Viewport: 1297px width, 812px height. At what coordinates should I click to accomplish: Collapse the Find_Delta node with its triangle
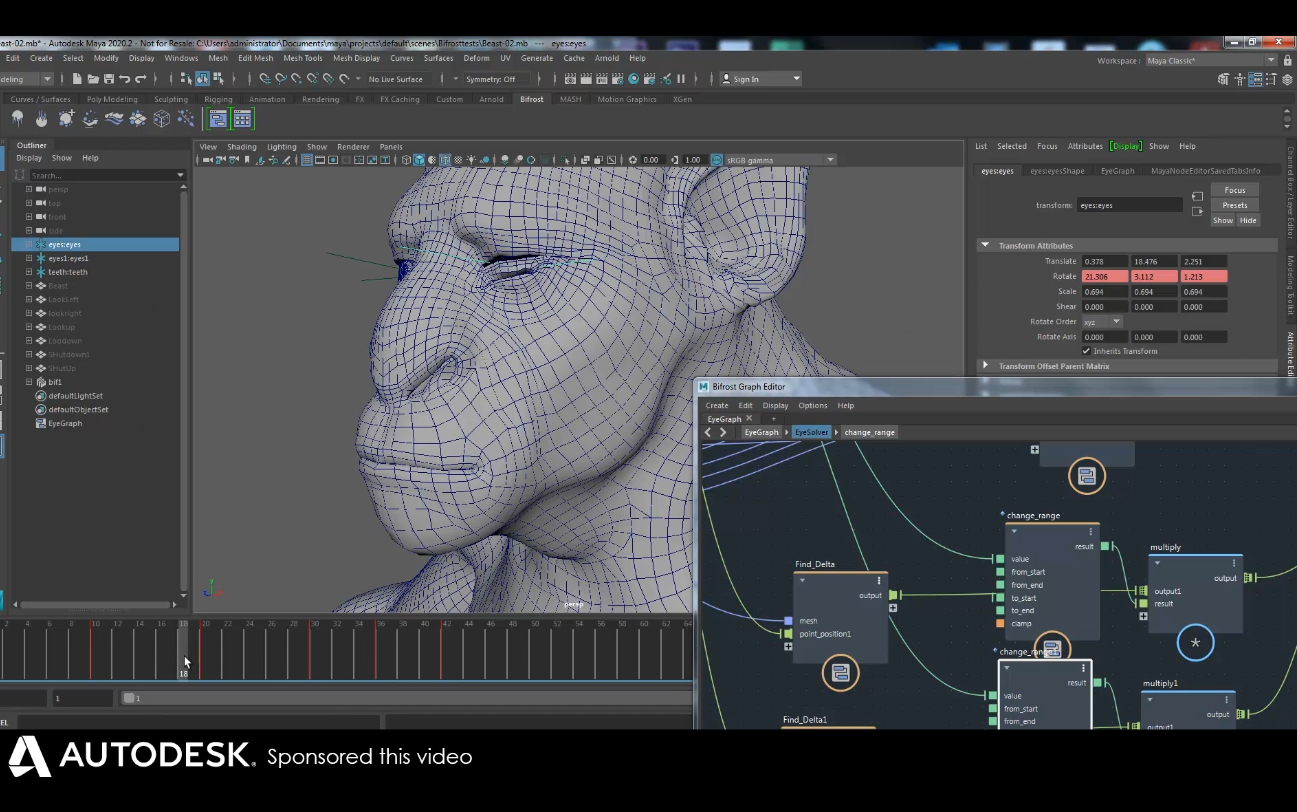[802, 581]
